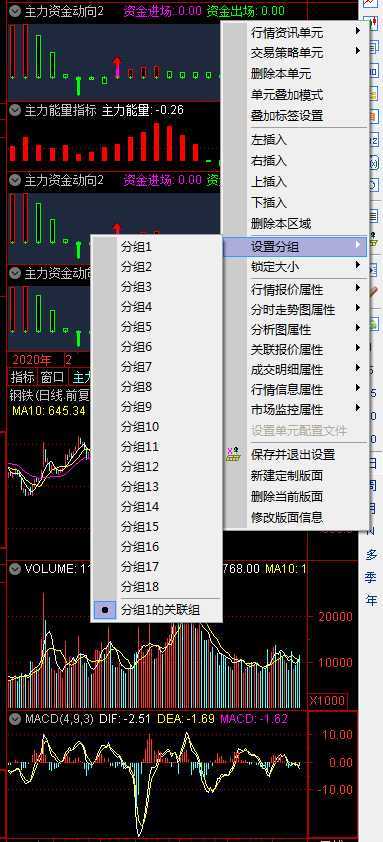Image resolution: width=383 pixels, height=842 pixels.
Task: Choose 分组4 from the submenu
Action: (x=157, y=307)
